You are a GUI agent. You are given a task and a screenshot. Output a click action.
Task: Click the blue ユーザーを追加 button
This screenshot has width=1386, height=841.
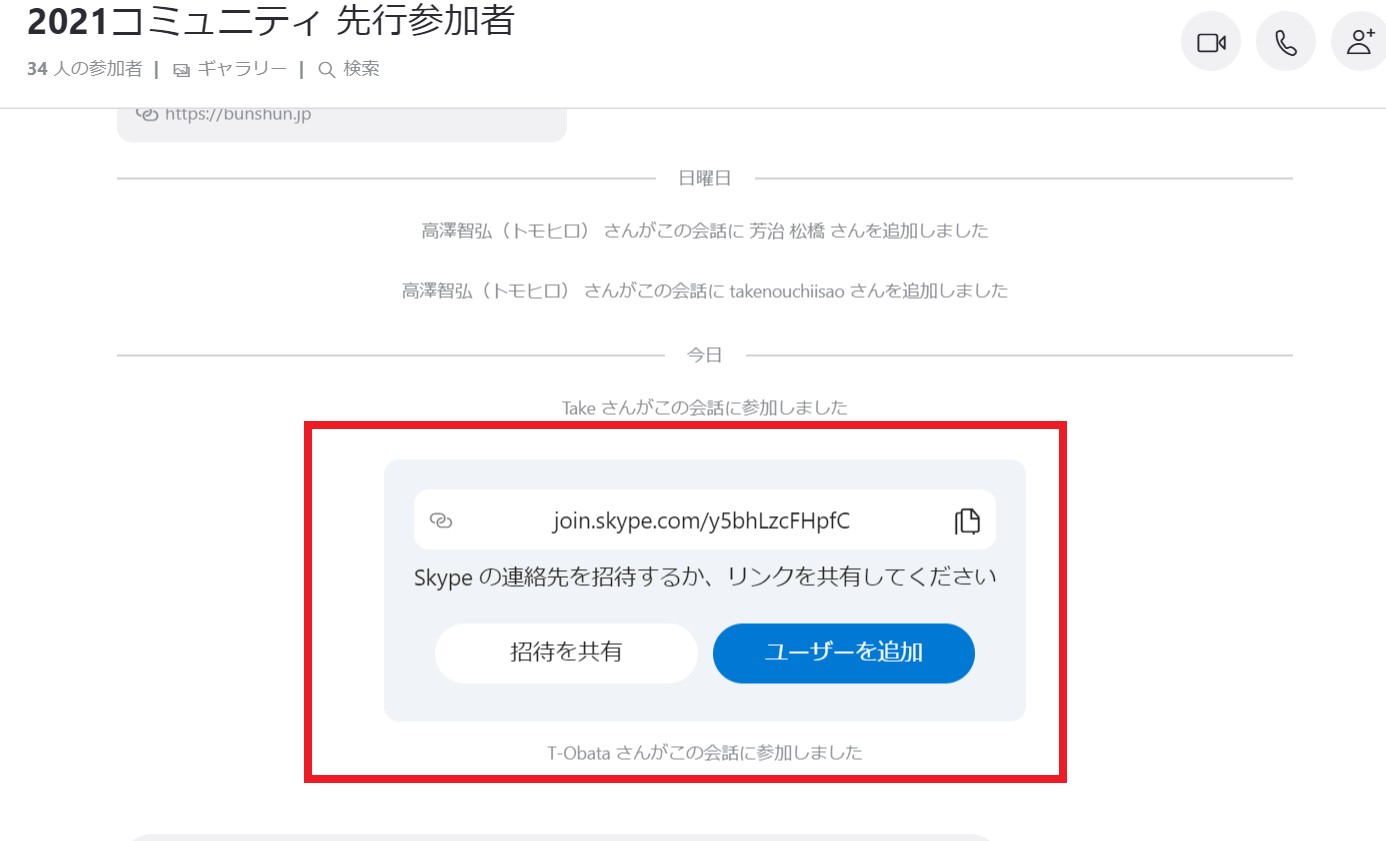(843, 653)
